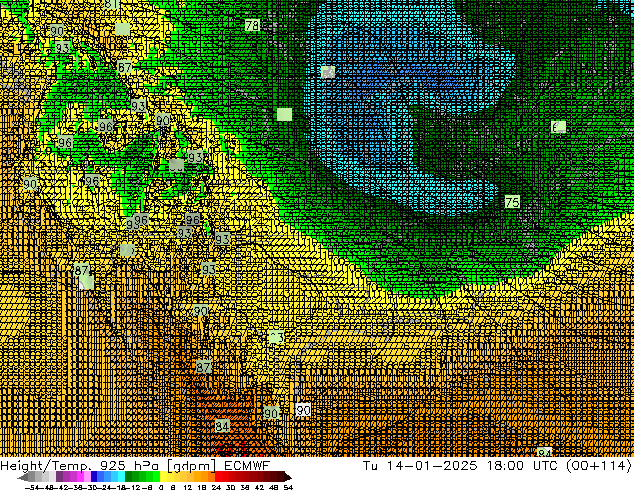This screenshot has height=490, width=634.
Task: Click the white-background "90" label
Action: [303, 410]
